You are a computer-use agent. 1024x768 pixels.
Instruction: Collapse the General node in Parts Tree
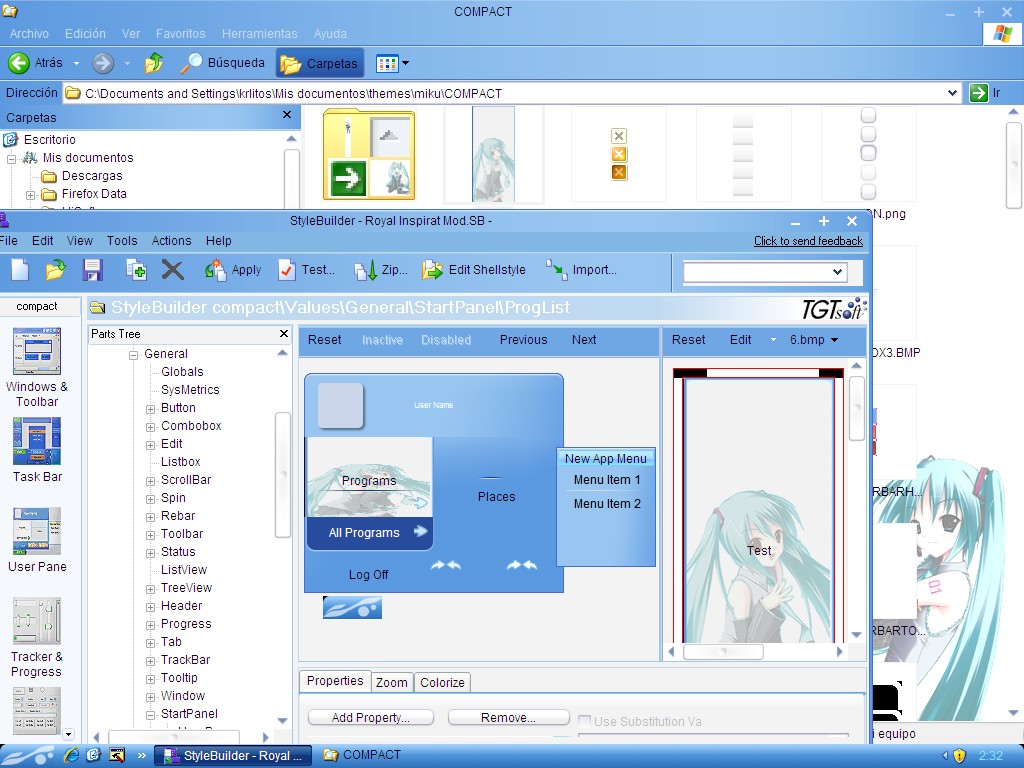133,355
